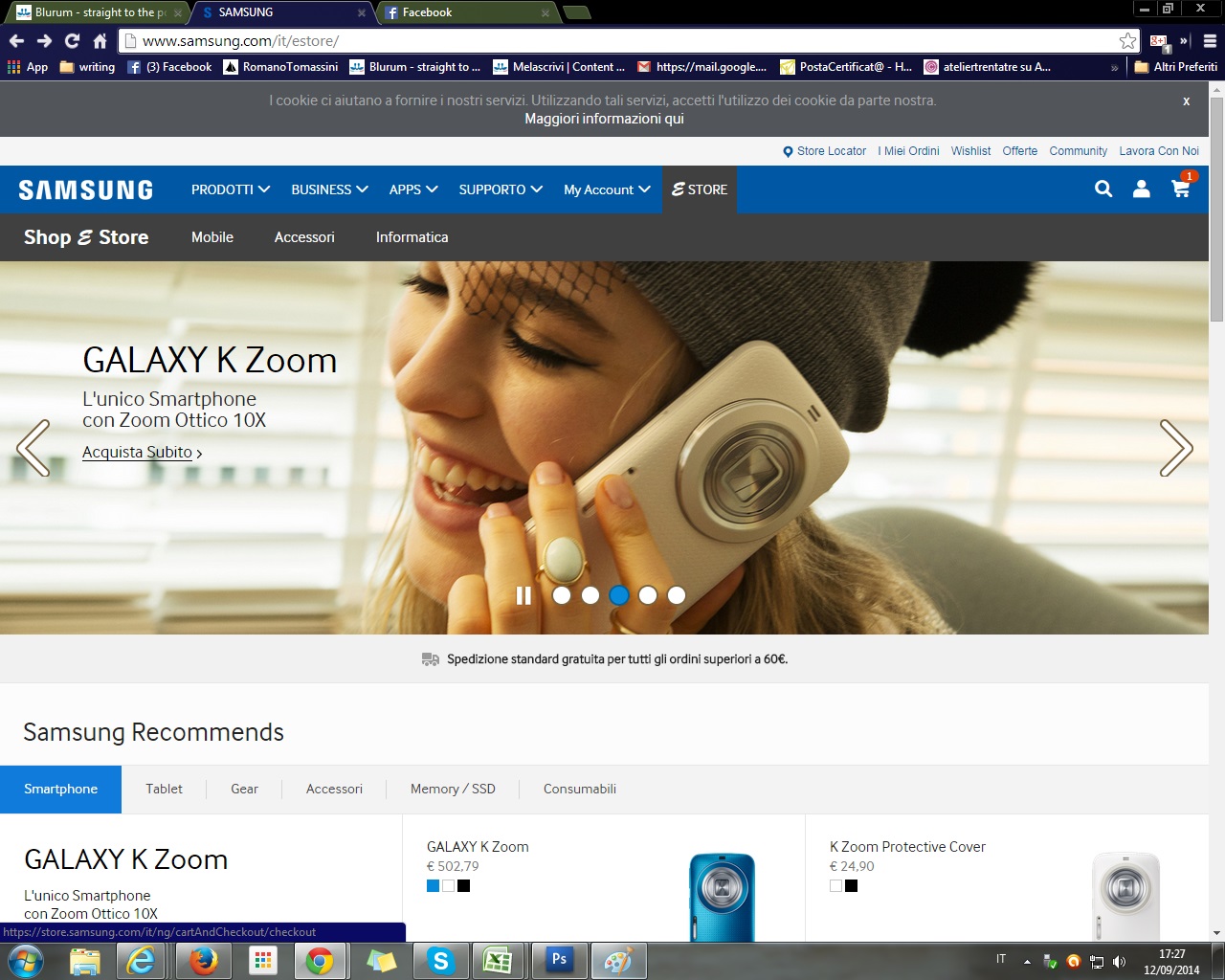Select the third highlighted carousel dot

619,595
